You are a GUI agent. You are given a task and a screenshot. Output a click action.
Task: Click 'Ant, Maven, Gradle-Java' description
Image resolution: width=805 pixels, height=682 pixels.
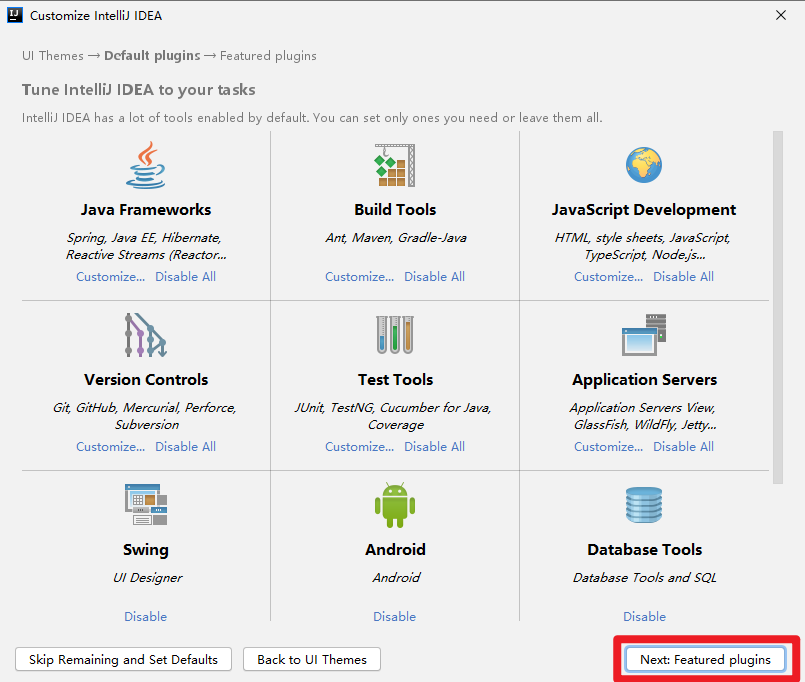pyautogui.click(x=396, y=238)
